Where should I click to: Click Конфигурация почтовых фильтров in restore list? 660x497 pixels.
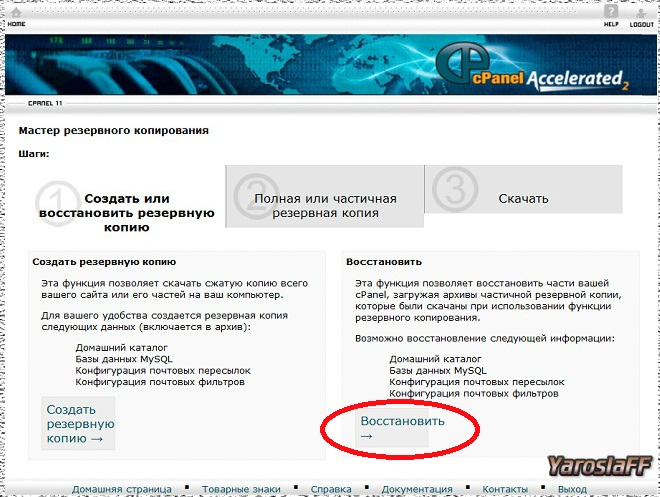tap(474, 393)
